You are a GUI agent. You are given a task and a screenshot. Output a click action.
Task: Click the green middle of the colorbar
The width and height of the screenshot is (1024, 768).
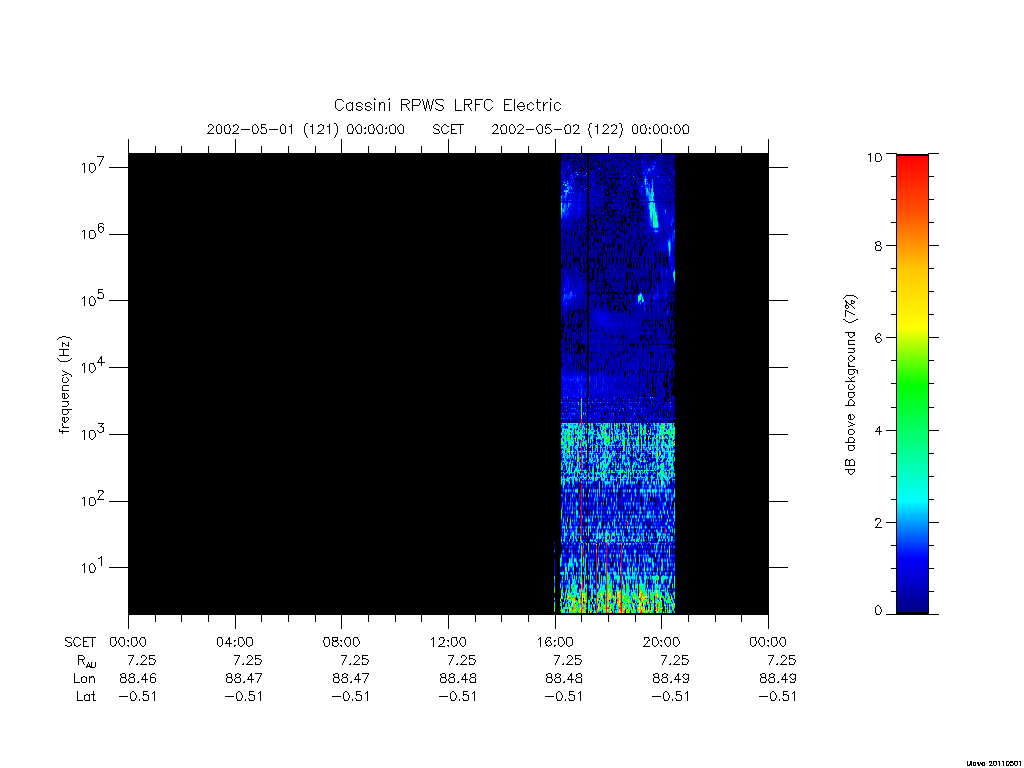point(912,385)
